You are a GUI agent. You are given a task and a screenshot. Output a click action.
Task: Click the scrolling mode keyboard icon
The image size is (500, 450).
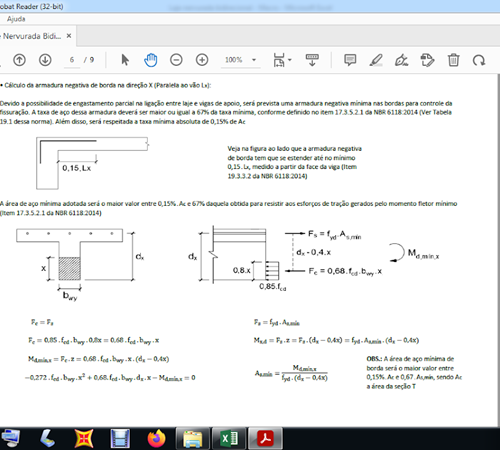pos(312,60)
